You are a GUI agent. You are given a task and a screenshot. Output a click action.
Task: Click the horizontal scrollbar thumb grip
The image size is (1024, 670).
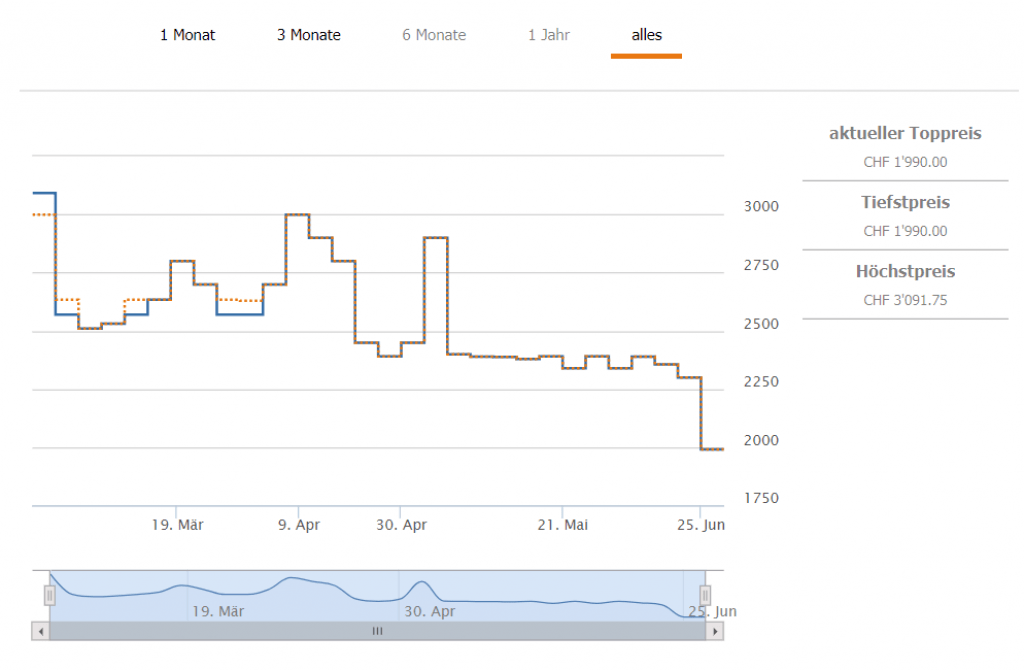click(378, 631)
